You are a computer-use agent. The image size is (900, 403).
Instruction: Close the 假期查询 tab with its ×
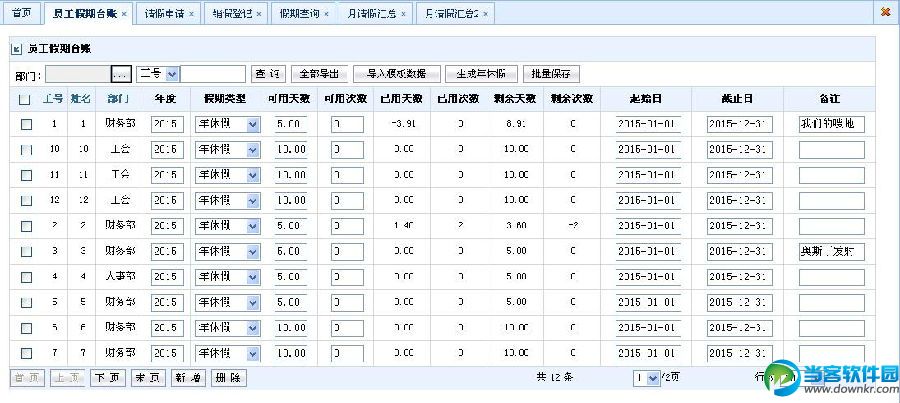[326, 13]
